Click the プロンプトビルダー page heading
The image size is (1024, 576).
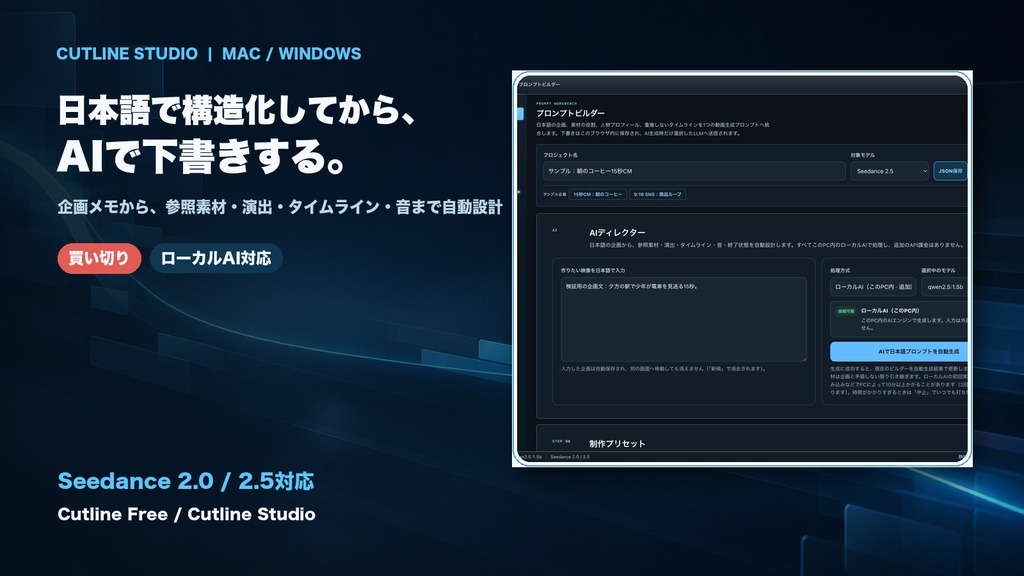(x=570, y=113)
